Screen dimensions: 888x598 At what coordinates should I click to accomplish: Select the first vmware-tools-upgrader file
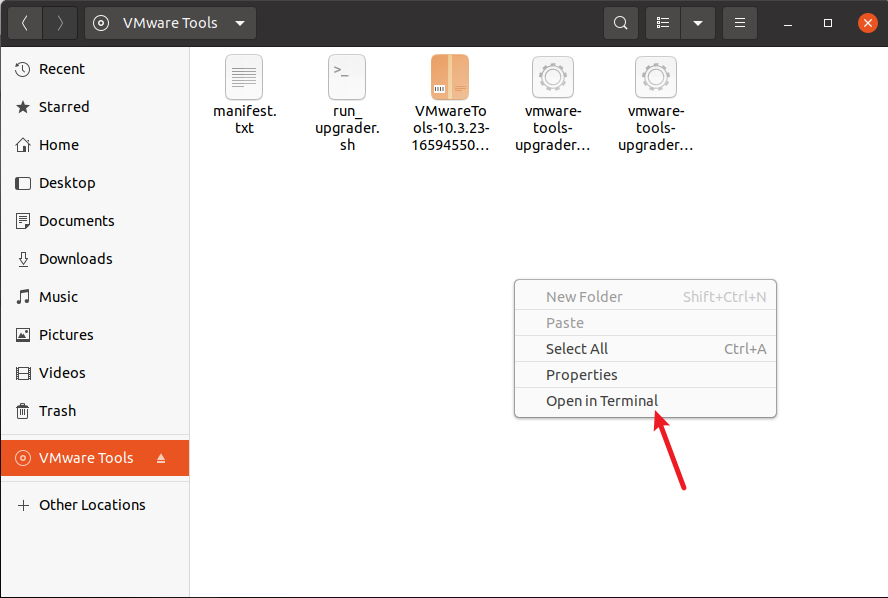click(552, 77)
